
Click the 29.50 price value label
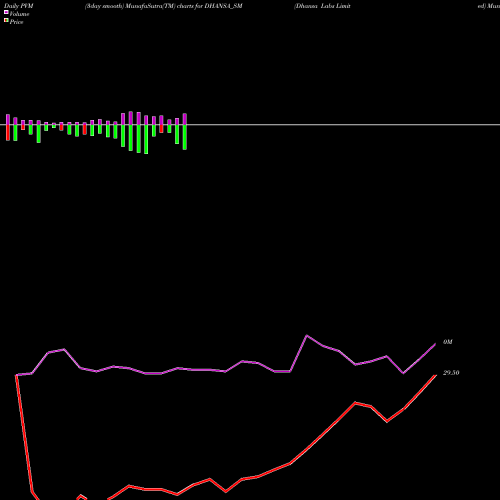point(451,373)
